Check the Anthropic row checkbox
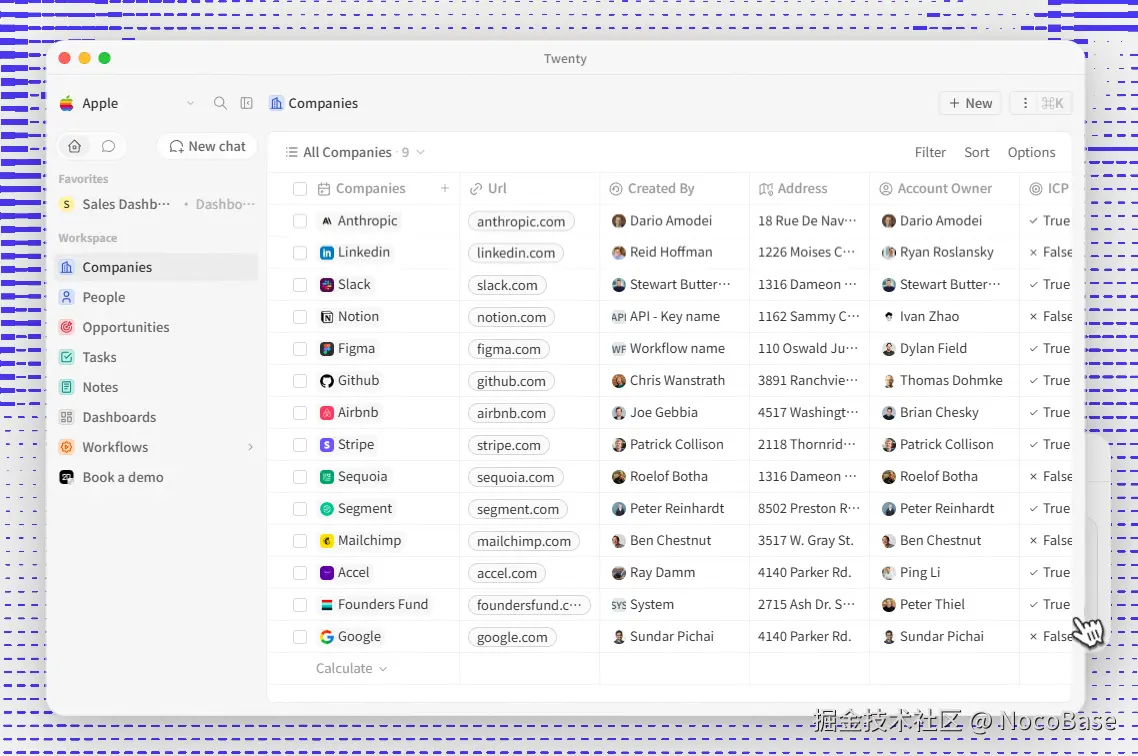The height and width of the screenshot is (756, 1138). coord(300,221)
